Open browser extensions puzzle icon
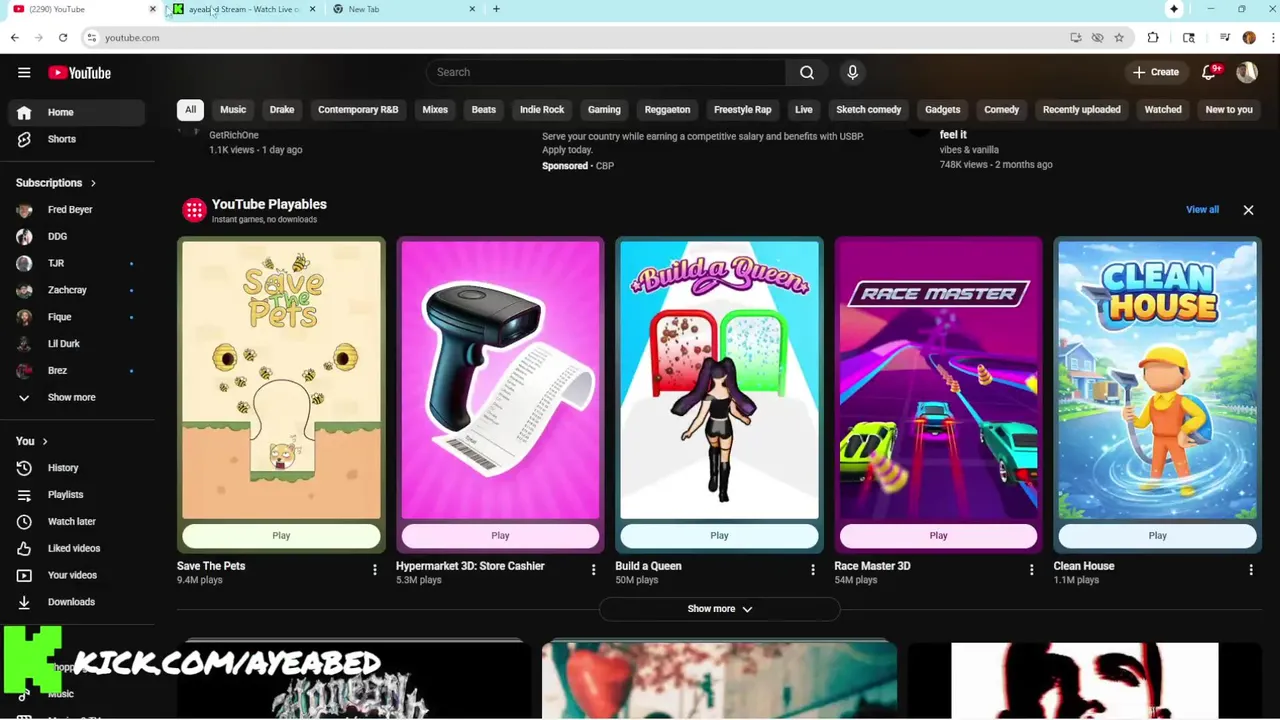Screen dimensions: 1280x720 (1153, 38)
